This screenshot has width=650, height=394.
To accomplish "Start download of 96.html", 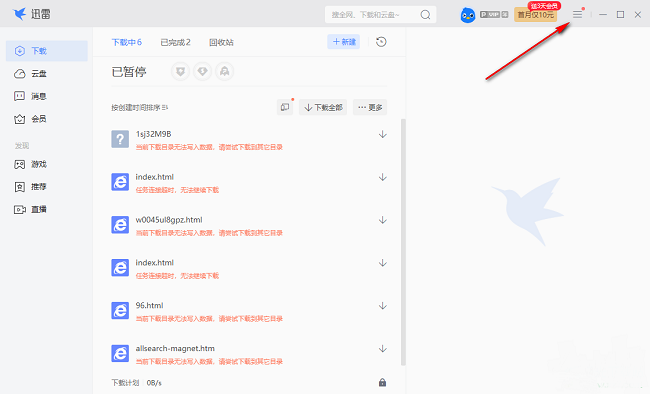I will click(383, 306).
